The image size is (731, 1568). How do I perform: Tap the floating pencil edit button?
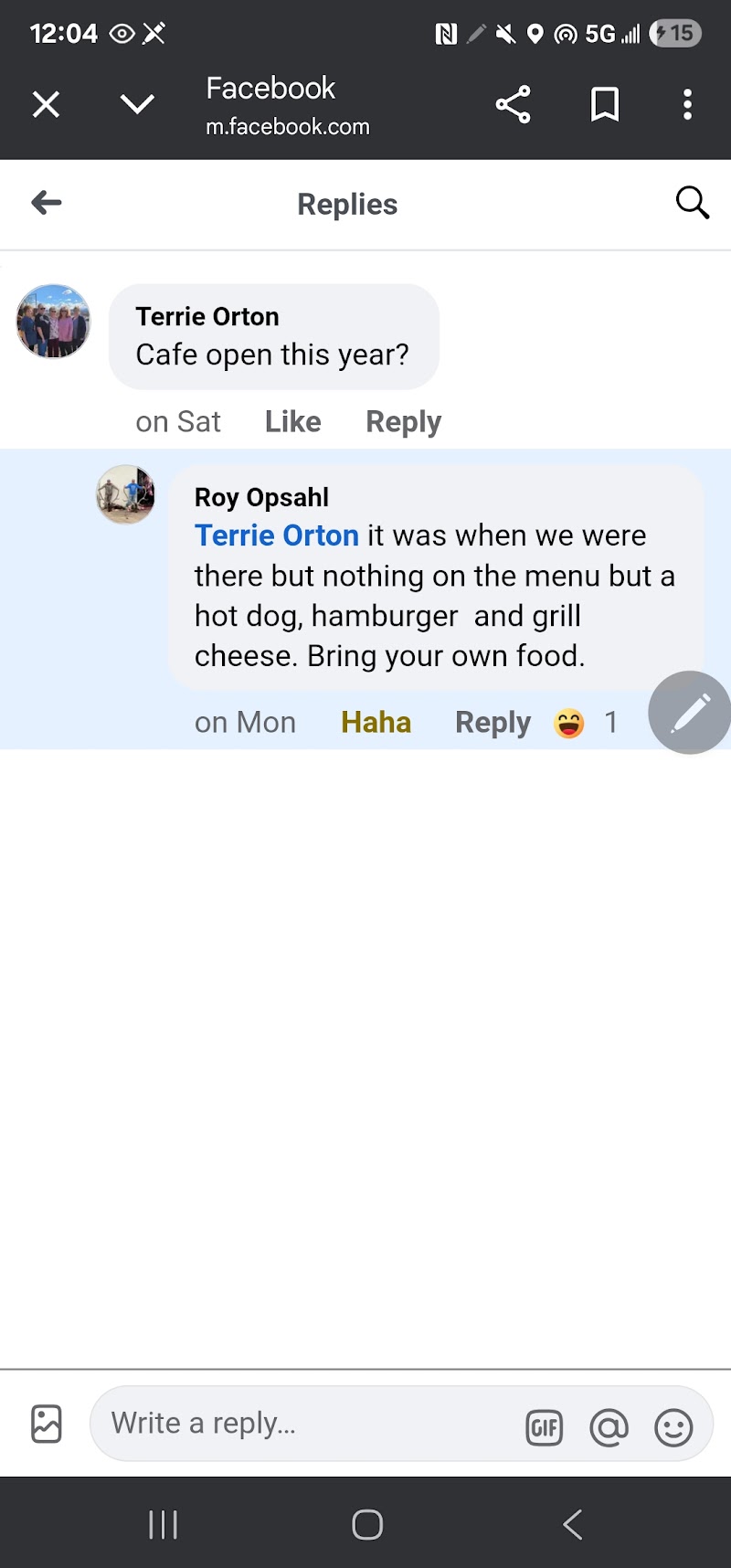pos(690,713)
